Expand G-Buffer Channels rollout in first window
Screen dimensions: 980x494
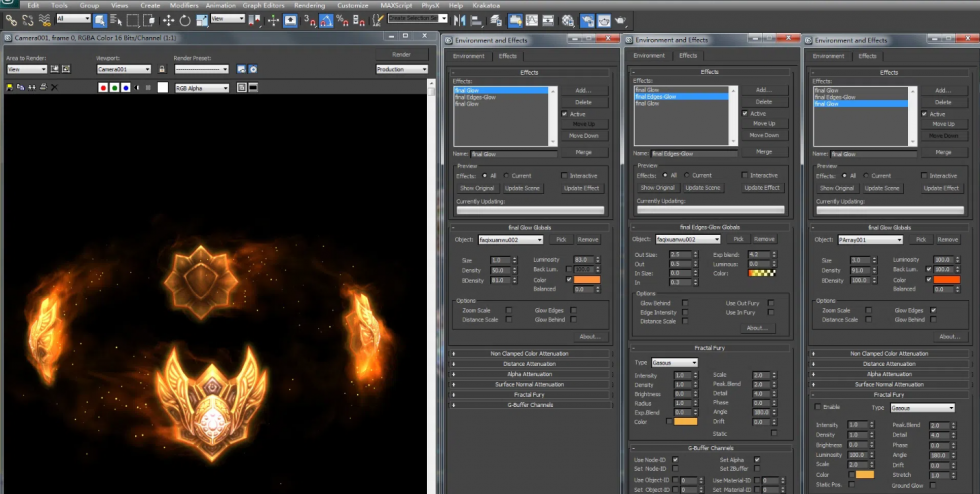(x=529, y=405)
